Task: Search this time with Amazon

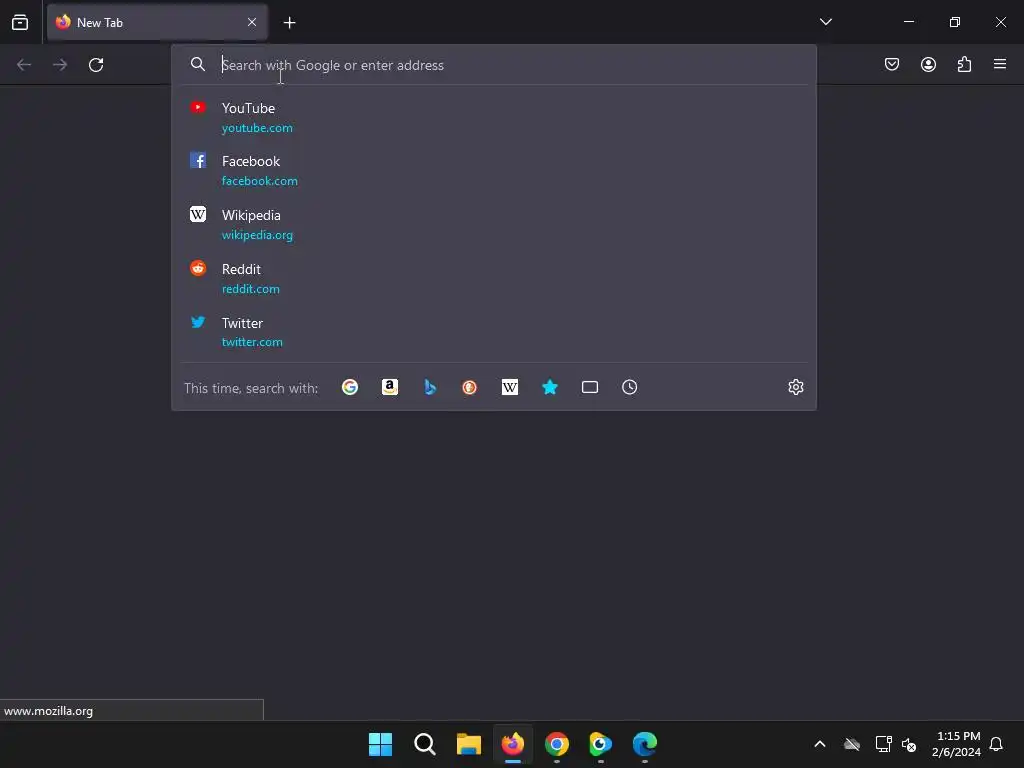Action: [x=390, y=387]
